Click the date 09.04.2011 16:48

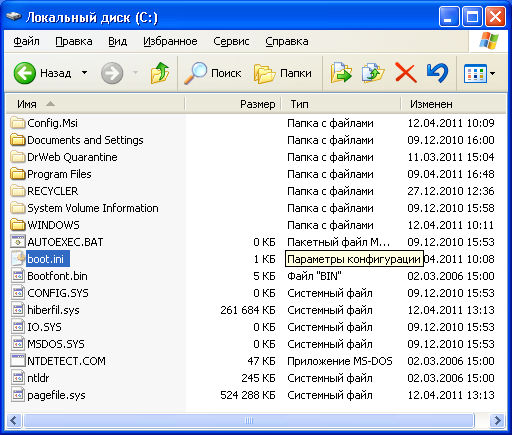pyautogui.click(x=451, y=174)
